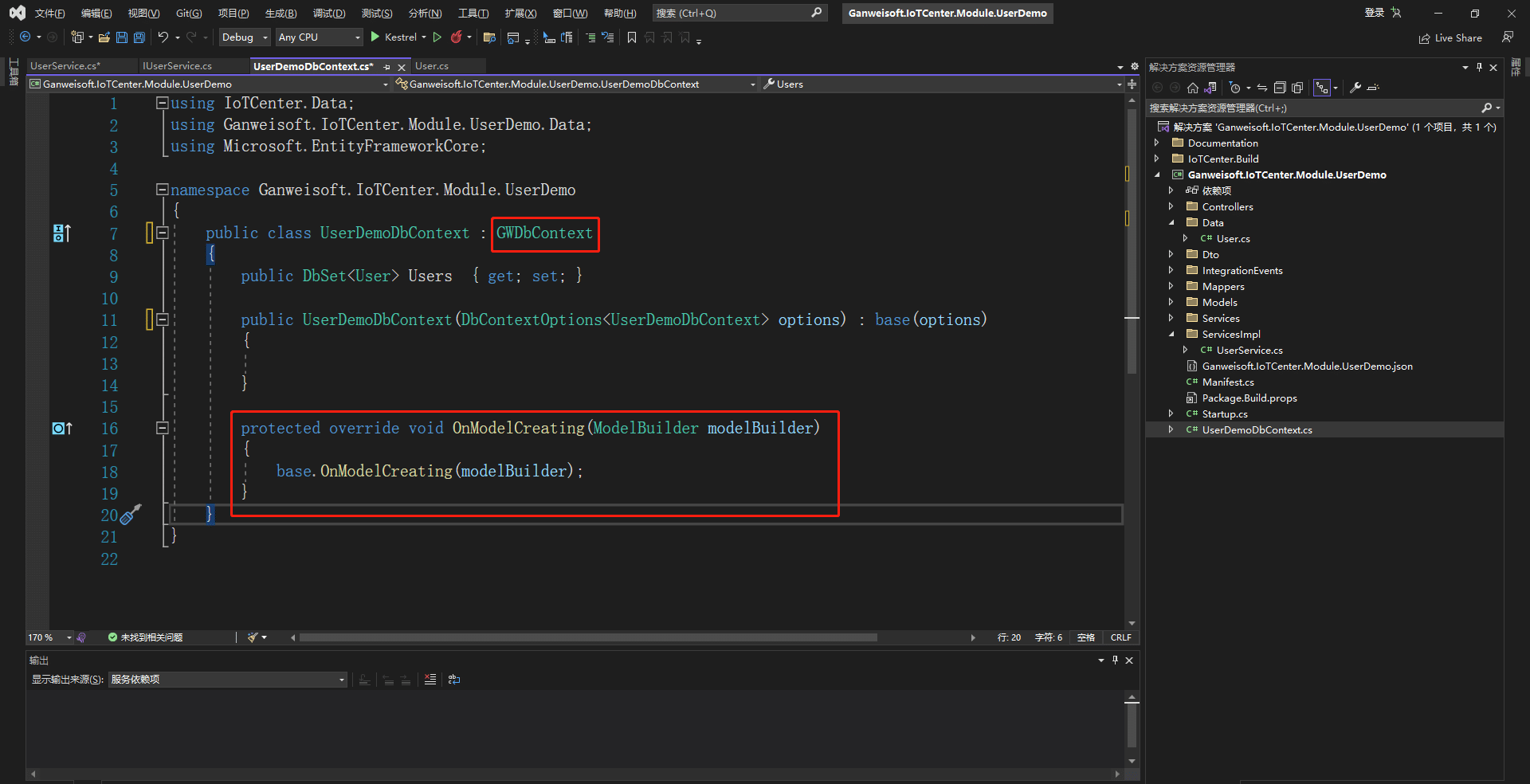The image size is (1530, 784).
Task: Click the Clear All icon in Output panel
Action: tap(430, 680)
